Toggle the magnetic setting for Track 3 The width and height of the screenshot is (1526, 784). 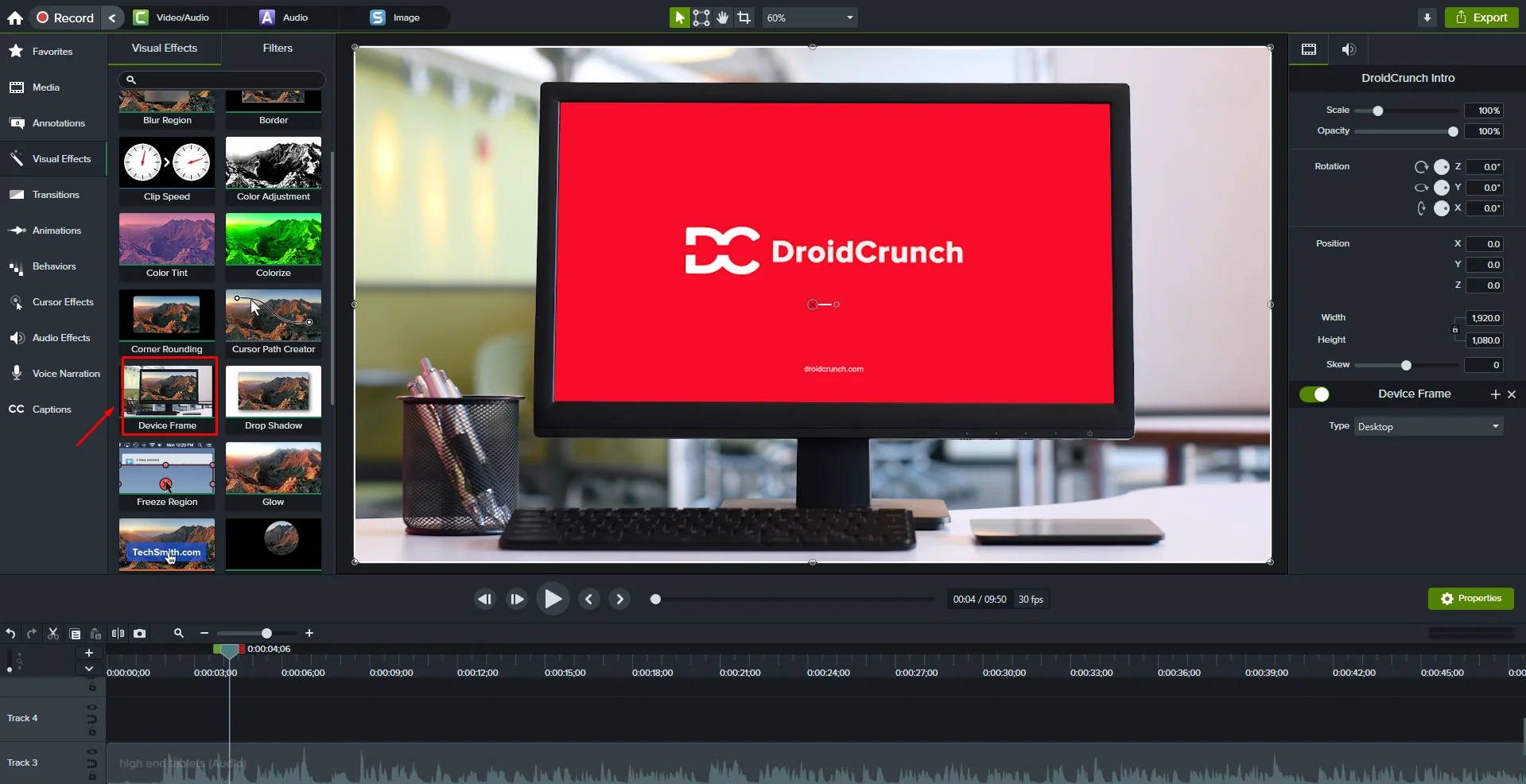(92, 764)
